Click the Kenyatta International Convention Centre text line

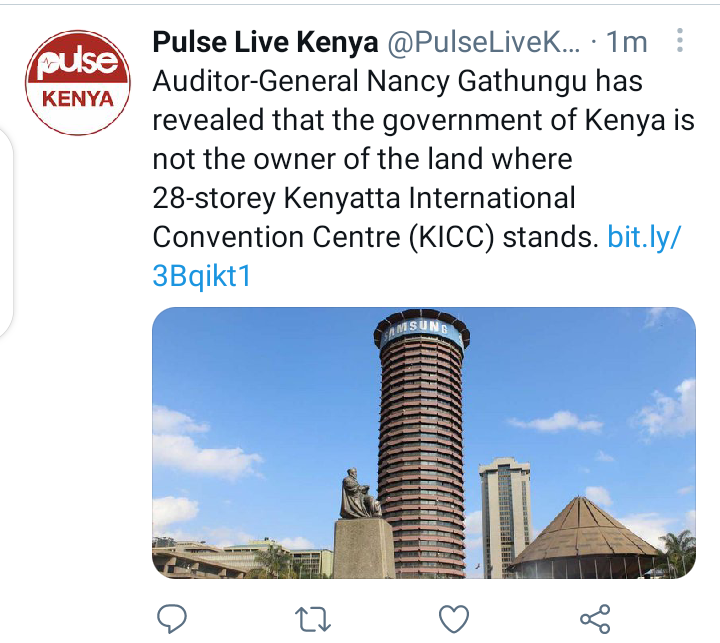pos(364,198)
